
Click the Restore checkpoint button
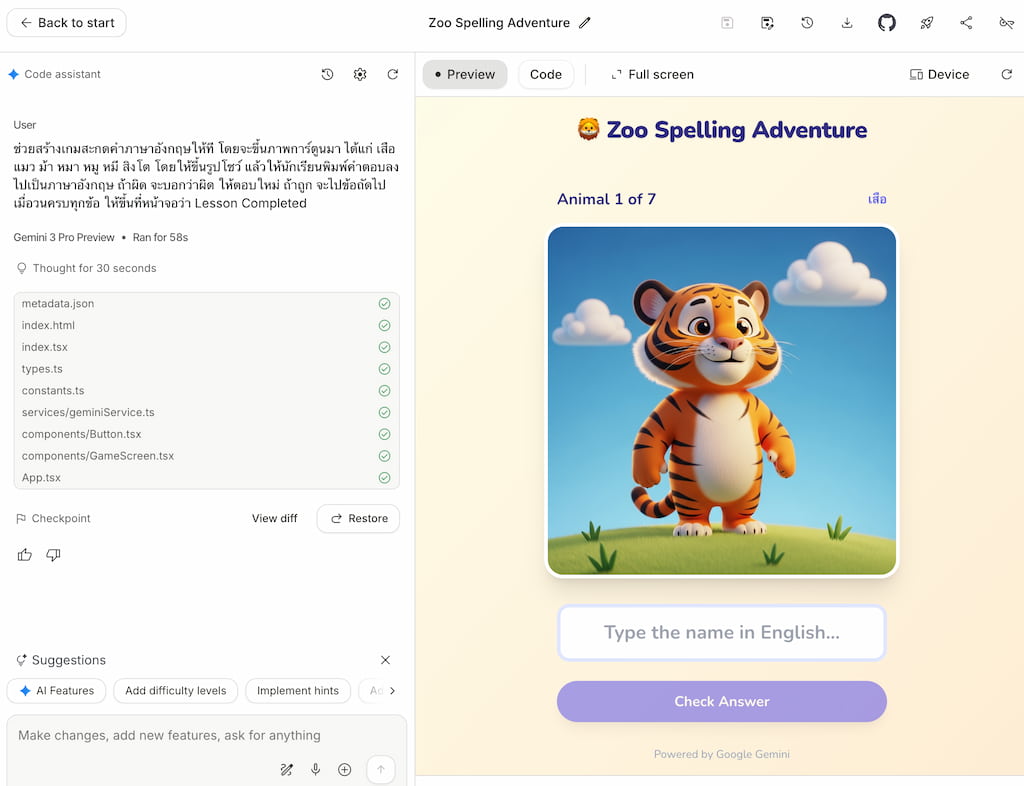(x=358, y=519)
